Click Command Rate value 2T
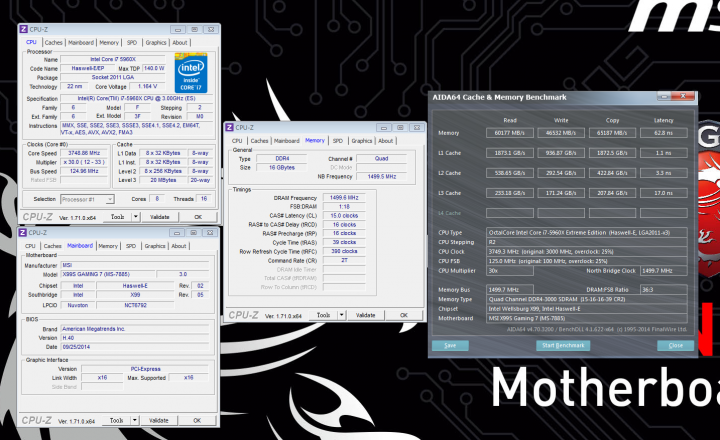The height and width of the screenshot is (440, 720). (x=344, y=260)
